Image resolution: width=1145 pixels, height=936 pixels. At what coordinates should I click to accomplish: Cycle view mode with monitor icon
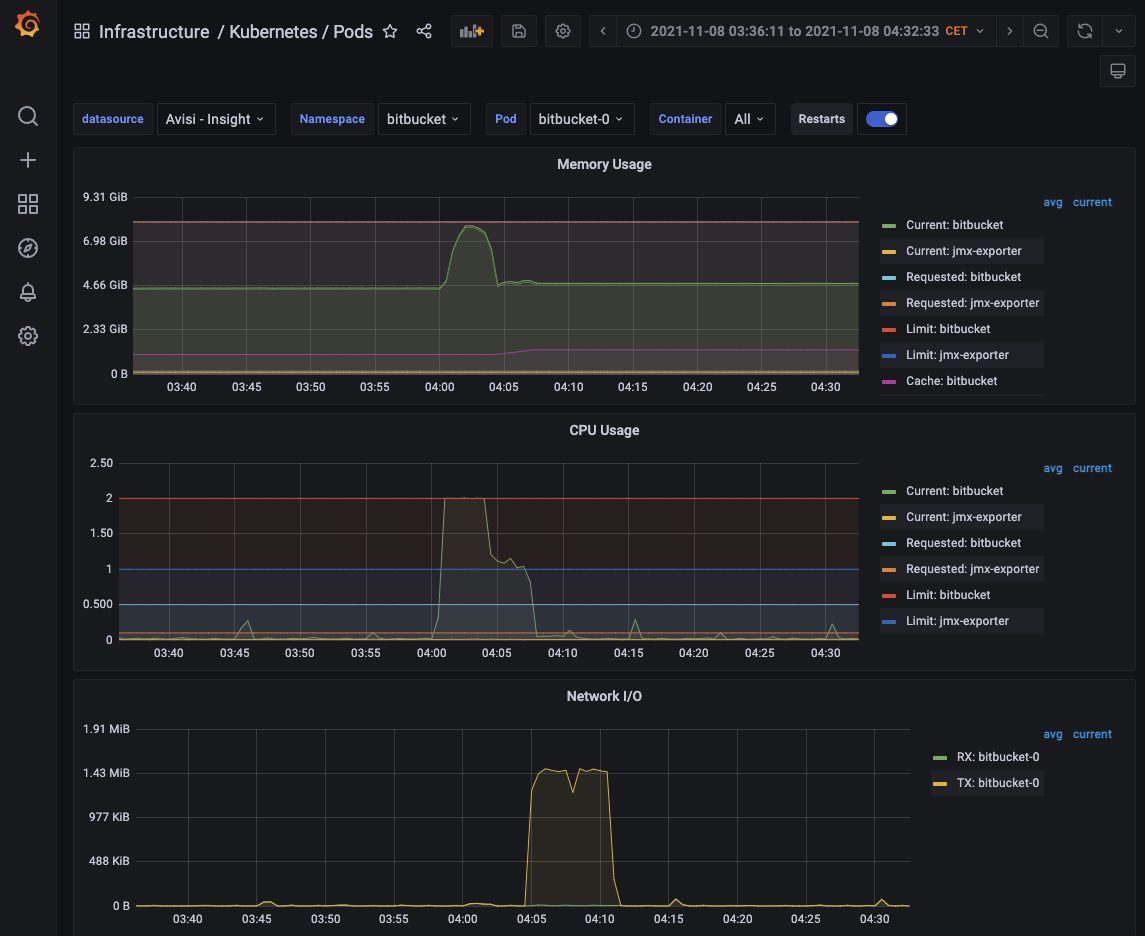(1118, 71)
